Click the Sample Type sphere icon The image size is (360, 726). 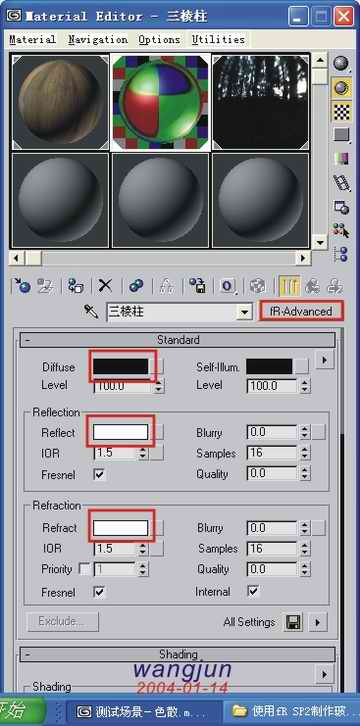pyautogui.click(x=341, y=64)
